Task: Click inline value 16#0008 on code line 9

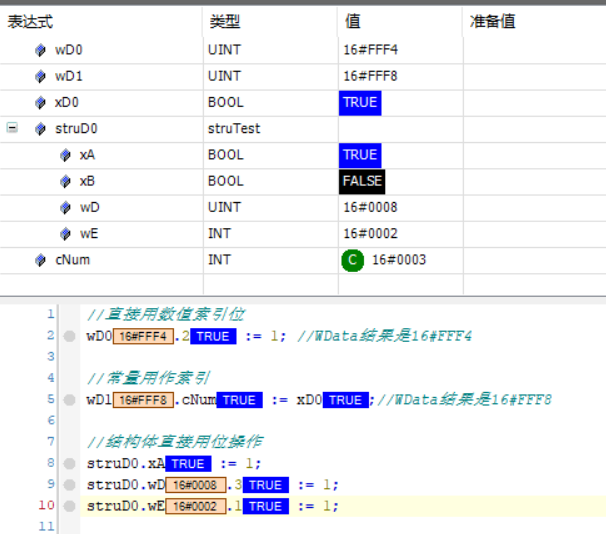Action: point(196,485)
